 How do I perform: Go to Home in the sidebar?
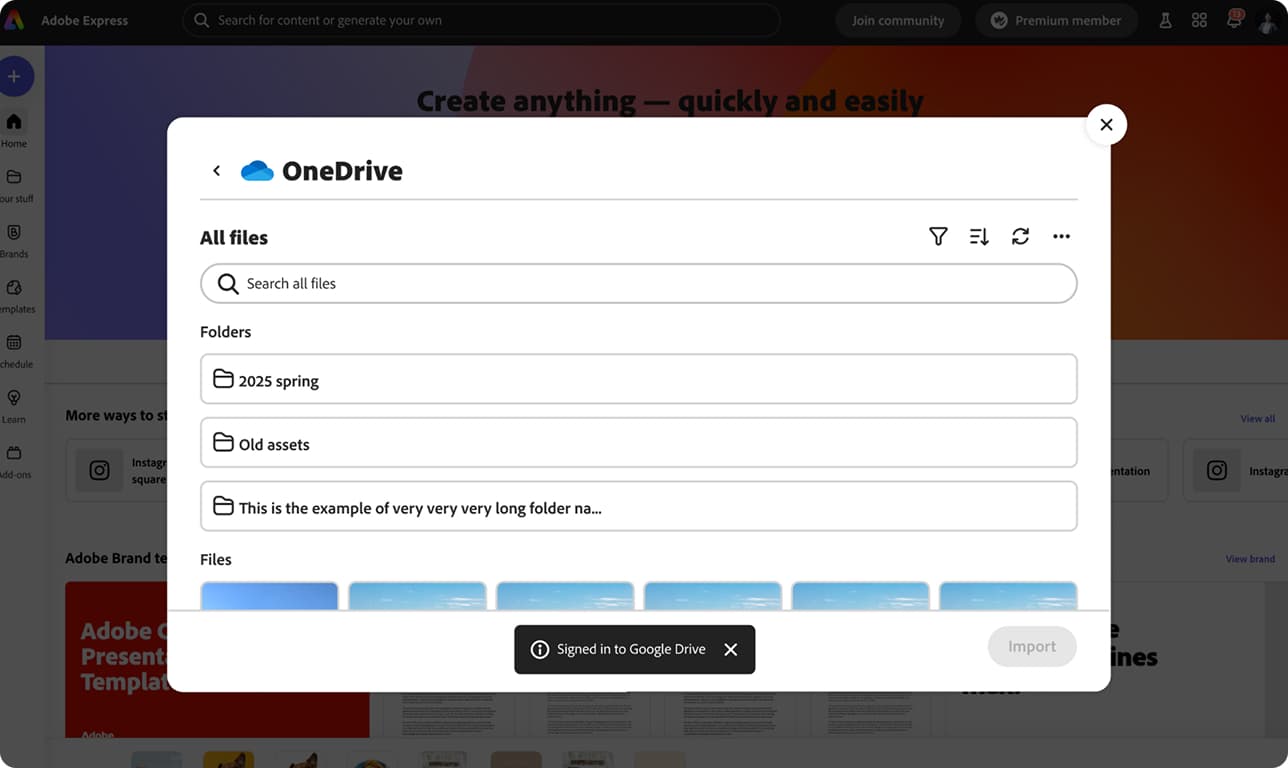pyautogui.click(x=14, y=130)
